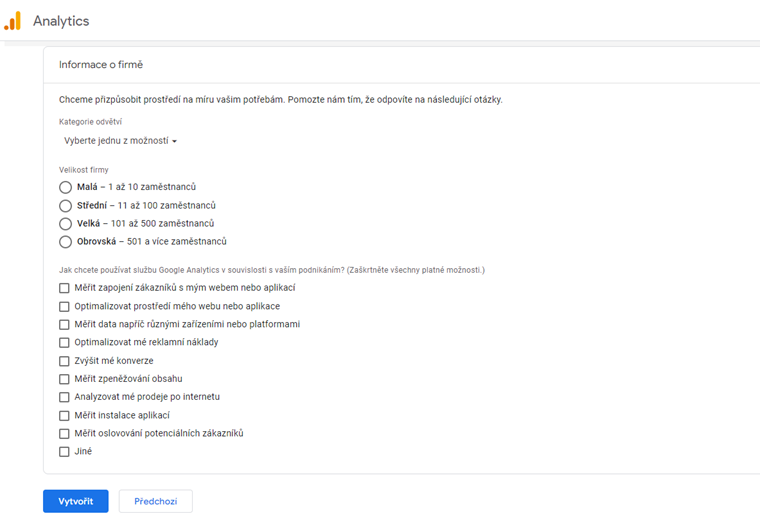The width and height of the screenshot is (760, 532).
Task: Click the blue Vytvořit button
Action: click(x=76, y=501)
